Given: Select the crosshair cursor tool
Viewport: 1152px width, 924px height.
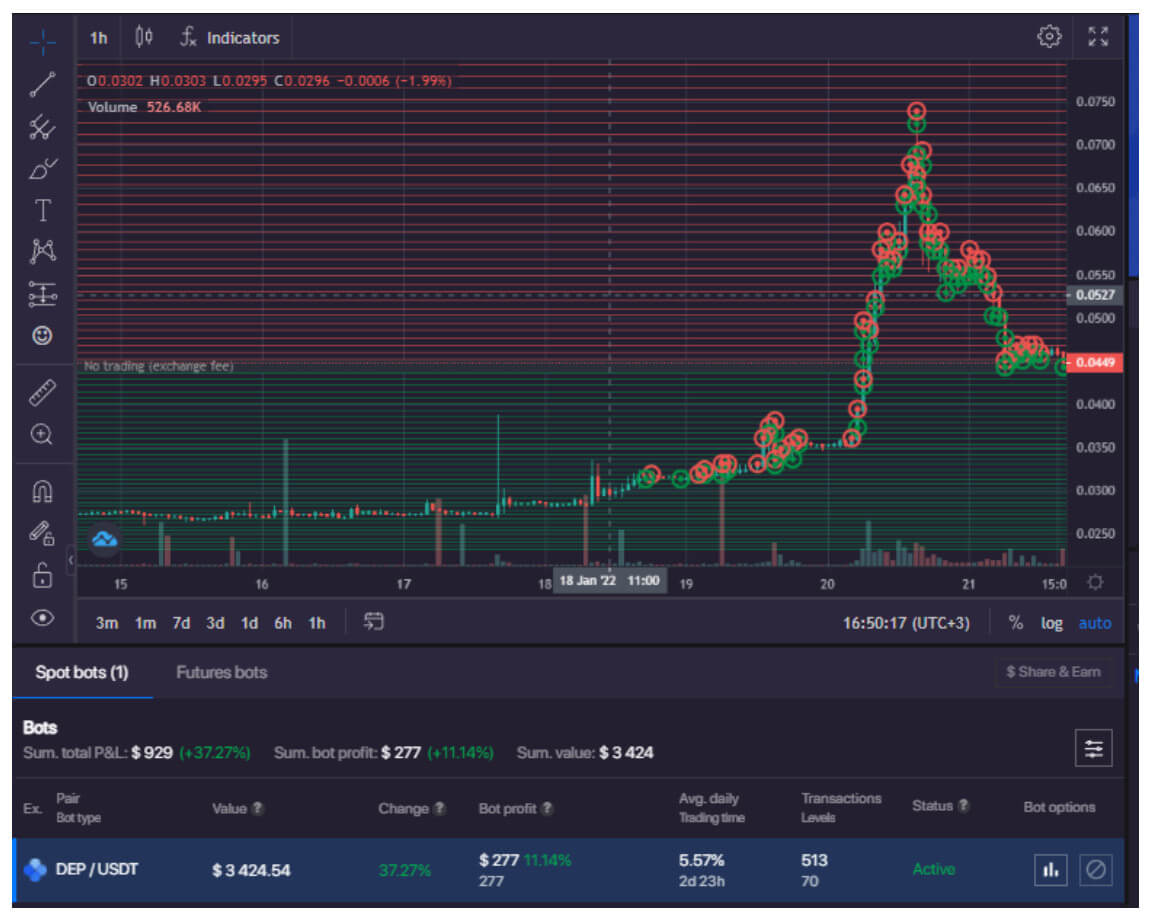Looking at the screenshot, I should pyautogui.click(x=43, y=42).
